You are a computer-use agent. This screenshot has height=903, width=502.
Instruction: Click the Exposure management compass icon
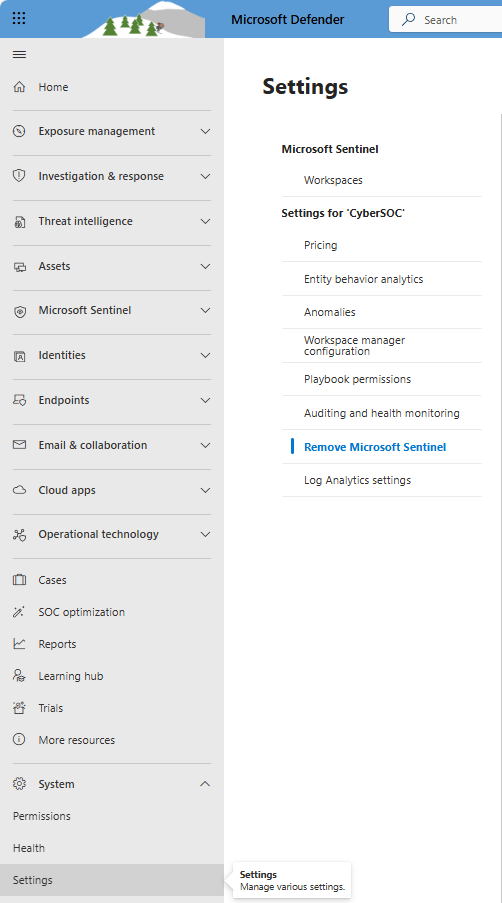[x=19, y=131]
